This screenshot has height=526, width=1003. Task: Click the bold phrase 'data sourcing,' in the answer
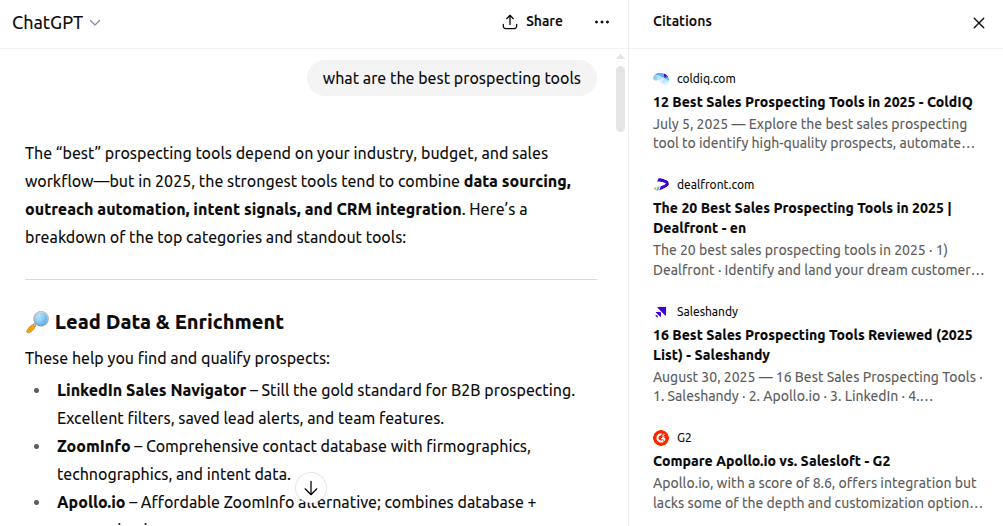[517, 181]
